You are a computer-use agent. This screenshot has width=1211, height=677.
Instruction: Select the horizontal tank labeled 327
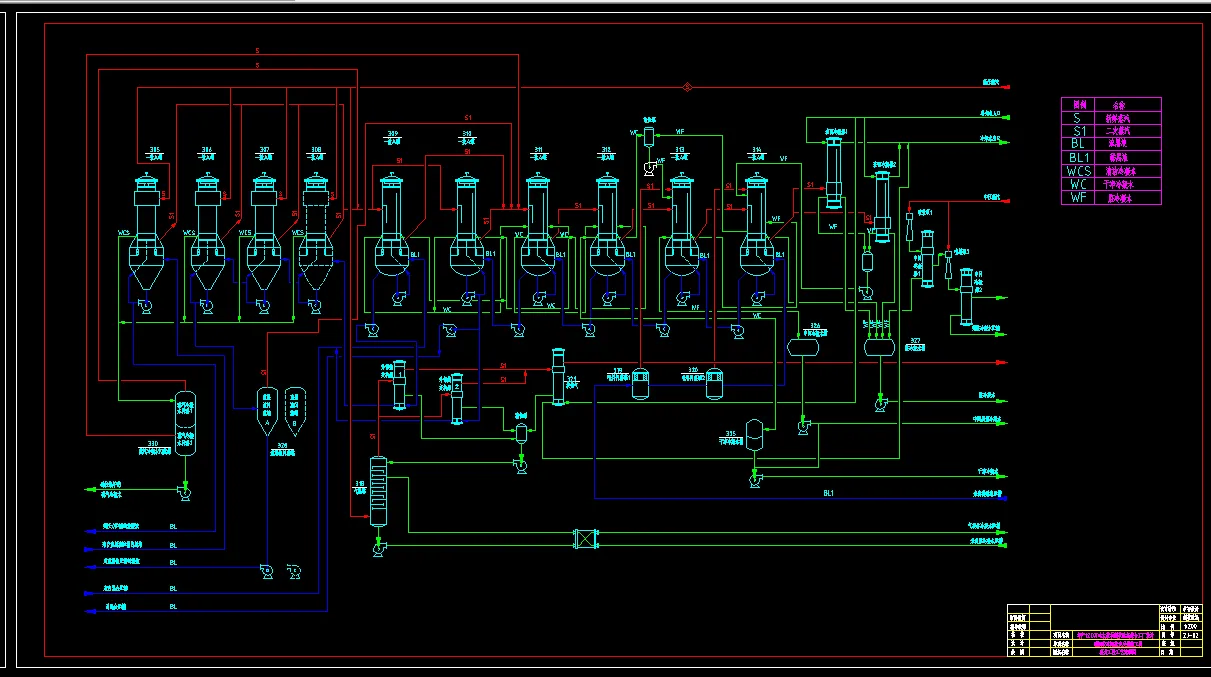coord(879,346)
